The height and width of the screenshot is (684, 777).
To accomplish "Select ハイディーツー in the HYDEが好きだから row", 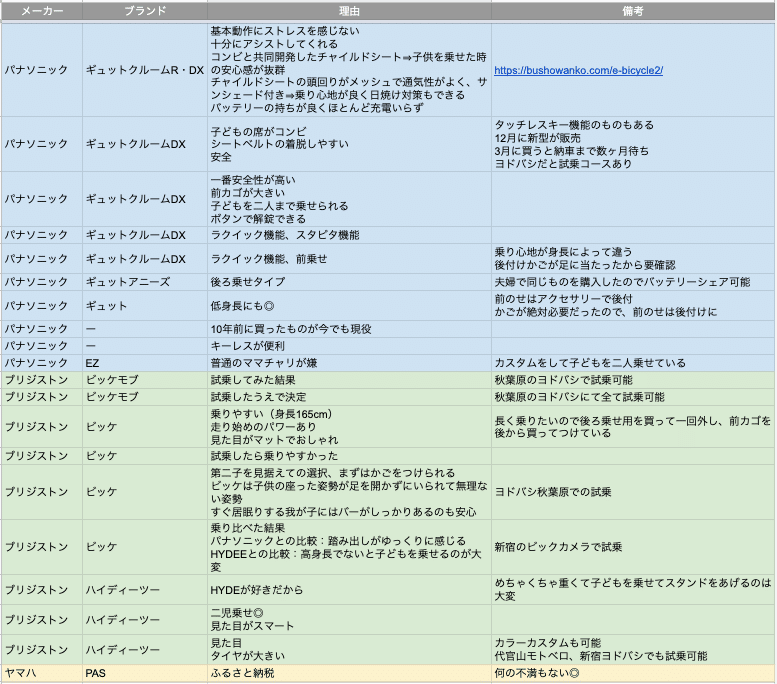I will tap(145, 590).
